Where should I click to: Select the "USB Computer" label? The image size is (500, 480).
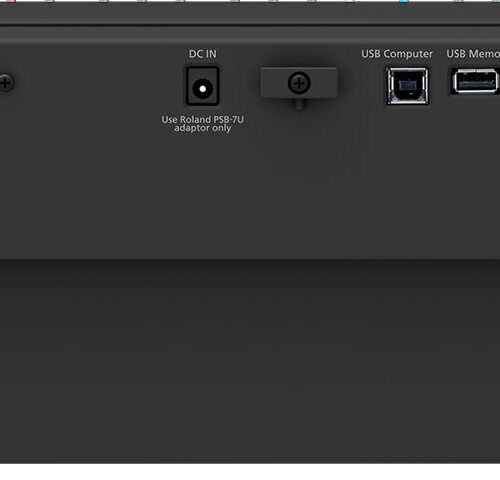tap(397, 54)
